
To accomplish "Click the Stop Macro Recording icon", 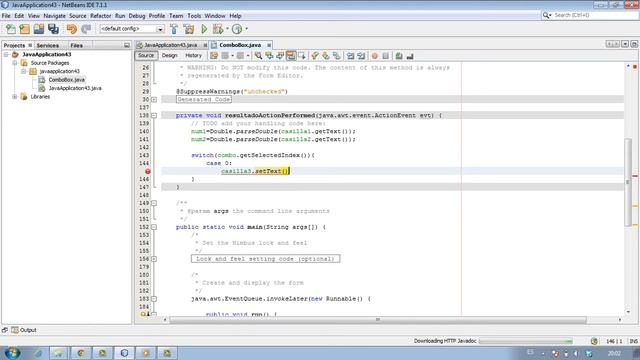I will (x=385, y=56).
